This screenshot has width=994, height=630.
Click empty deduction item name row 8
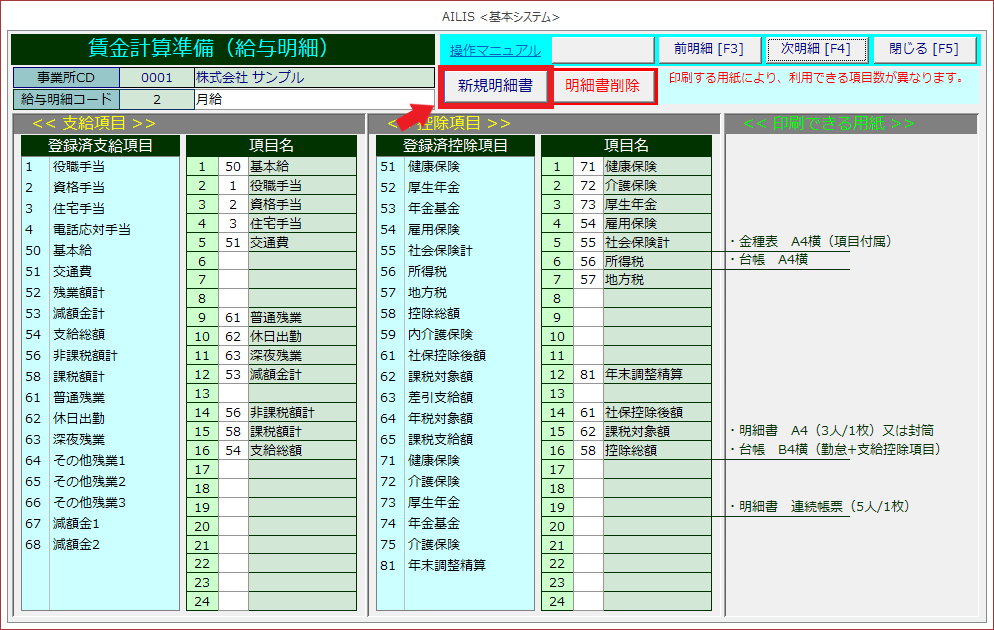pyautogui.click(x=656, y=299)
